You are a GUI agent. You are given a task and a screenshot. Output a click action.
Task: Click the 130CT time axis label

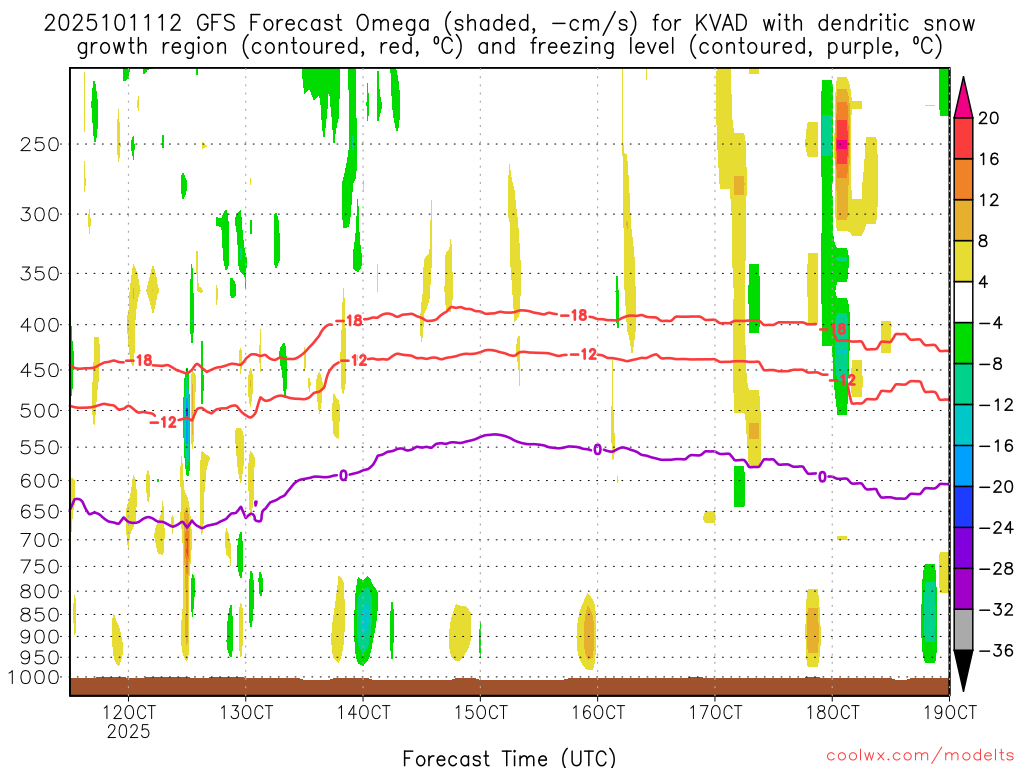[246, 712]
